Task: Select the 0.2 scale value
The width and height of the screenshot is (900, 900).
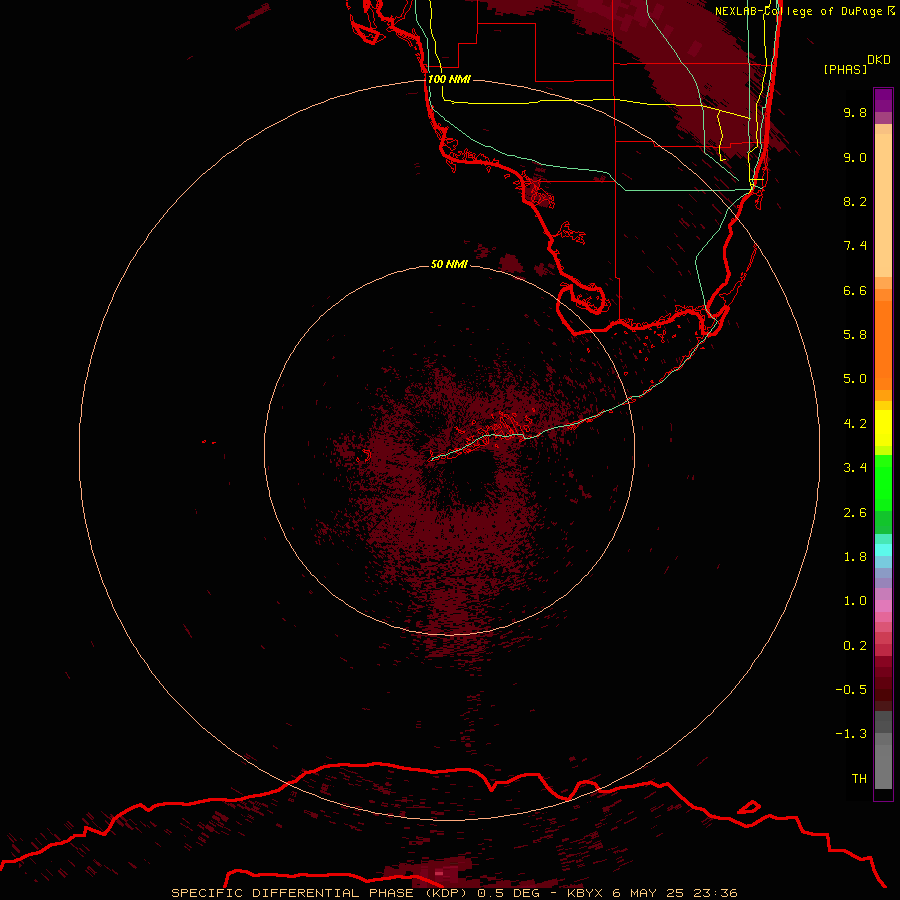Action: [x=855, y=646]
